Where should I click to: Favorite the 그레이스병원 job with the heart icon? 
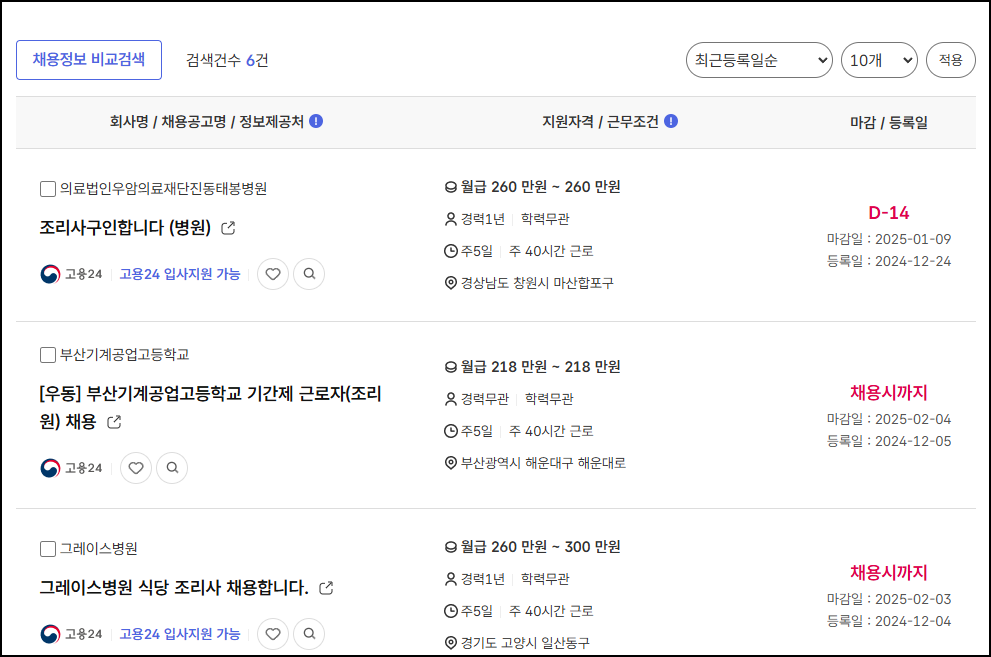272,633
